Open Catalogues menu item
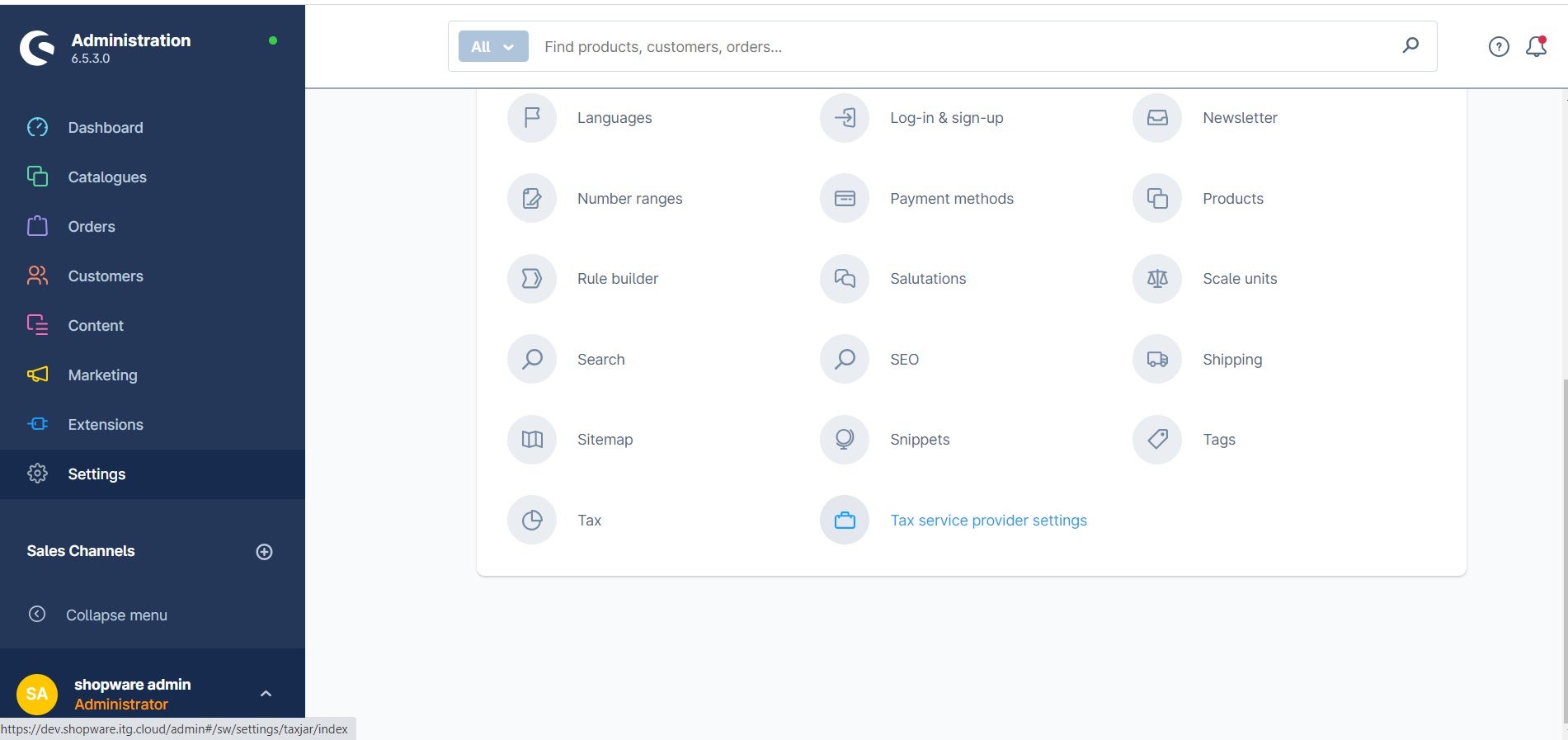Viewport: 1568px width, 740px height. [x=153, y=177]
